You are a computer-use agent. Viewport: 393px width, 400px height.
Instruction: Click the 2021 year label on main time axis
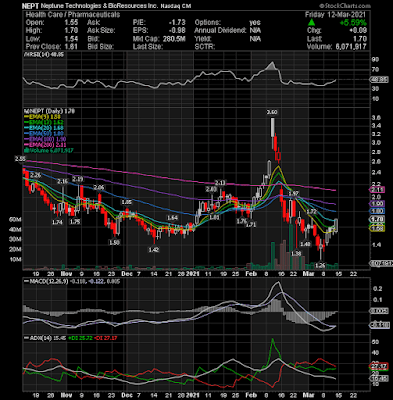point(192,274)
